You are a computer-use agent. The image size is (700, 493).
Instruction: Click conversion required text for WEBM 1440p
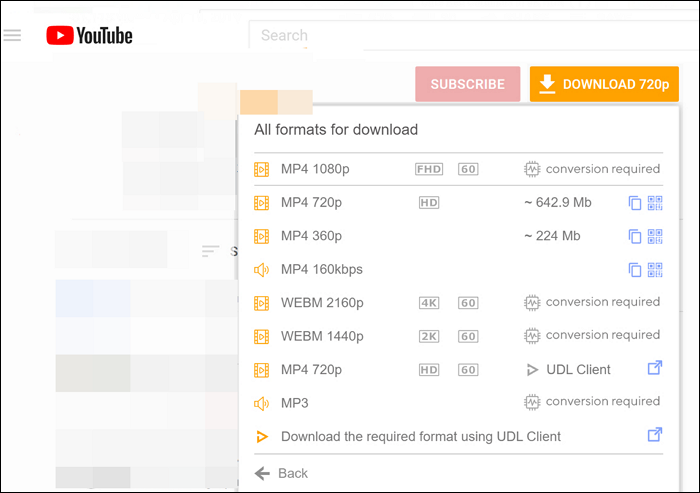coord(603,335)
